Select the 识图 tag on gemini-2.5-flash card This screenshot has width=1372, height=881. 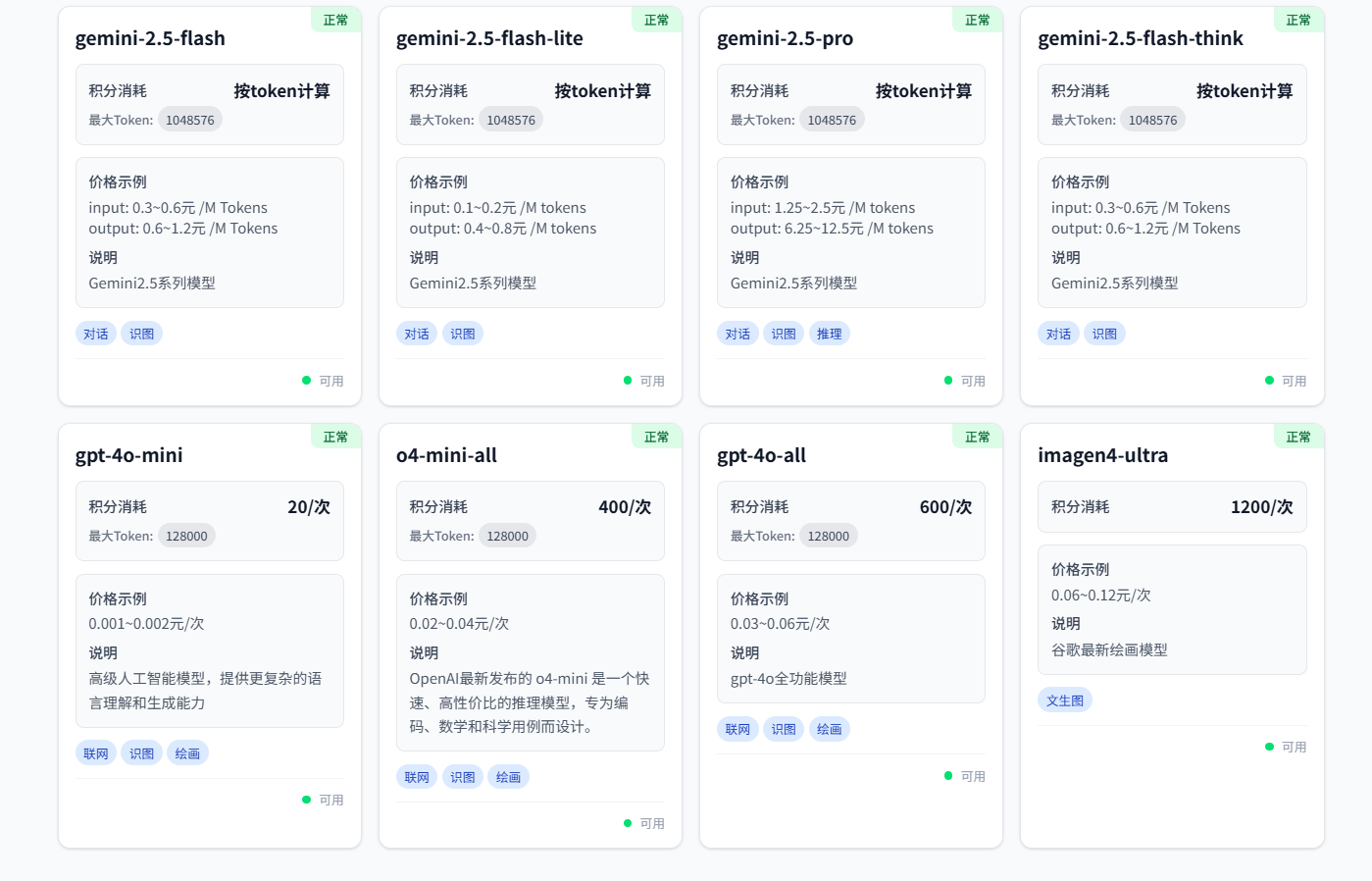[x=141, y=334]
